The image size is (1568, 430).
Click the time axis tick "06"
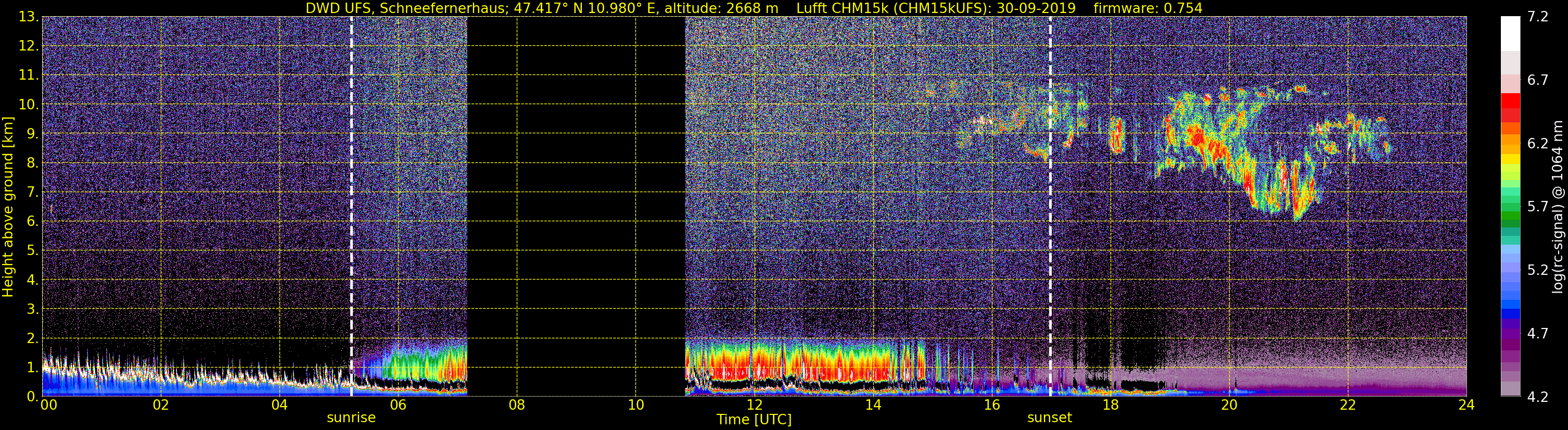click(398, 406)
